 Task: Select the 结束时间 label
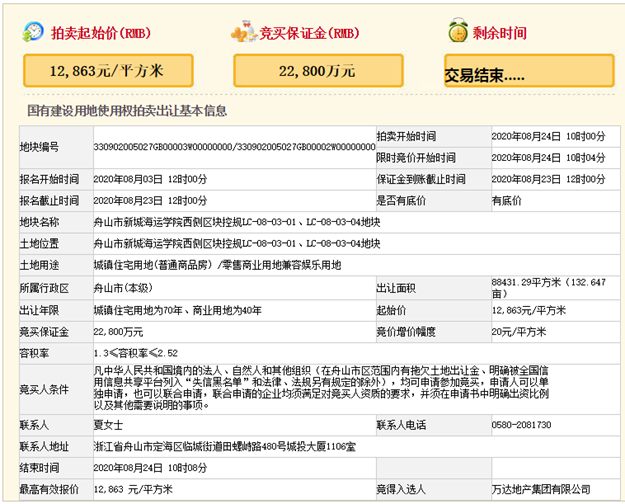click(39, 468)
